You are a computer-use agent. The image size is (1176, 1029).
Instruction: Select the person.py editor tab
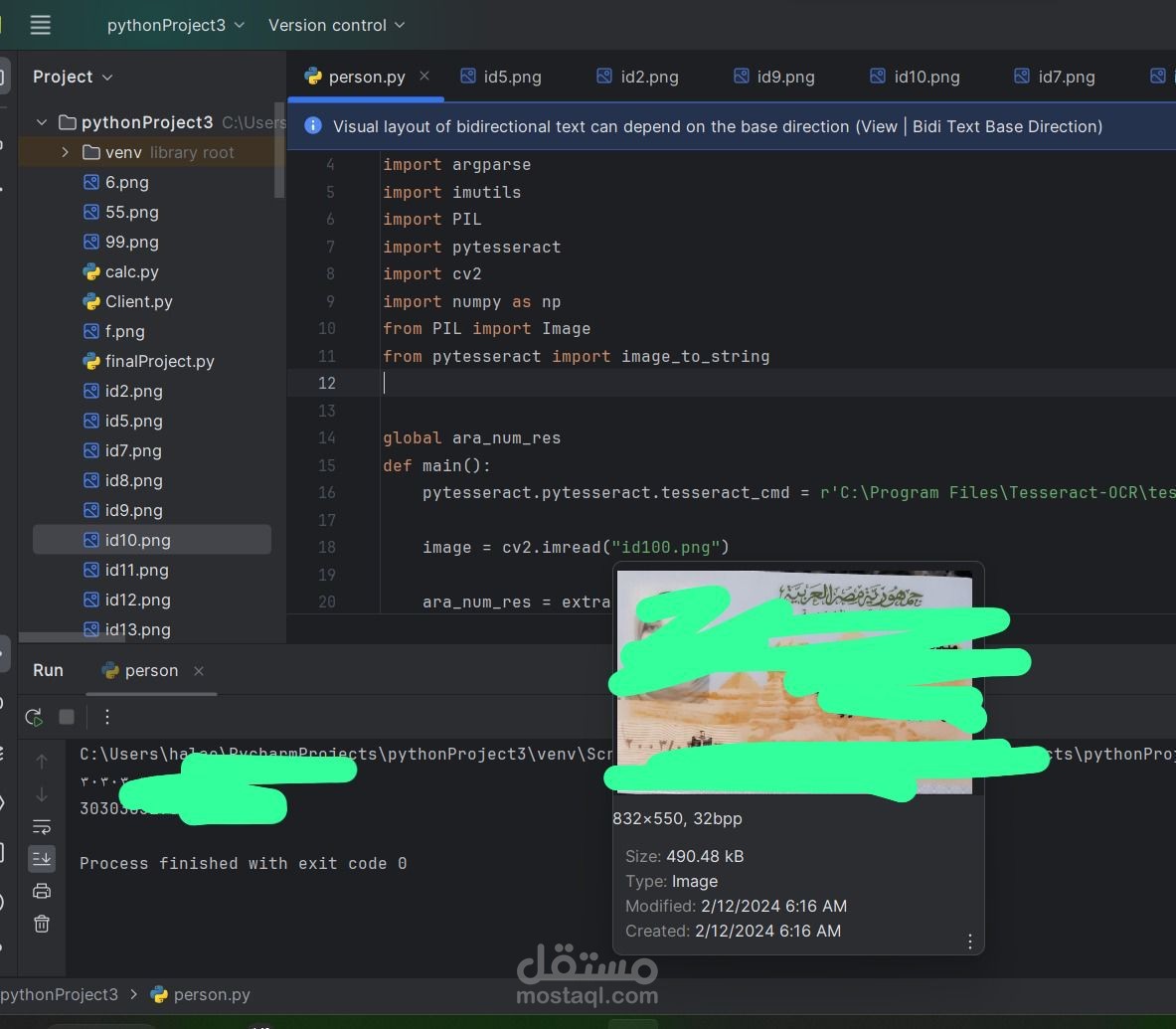pos(366,76)
